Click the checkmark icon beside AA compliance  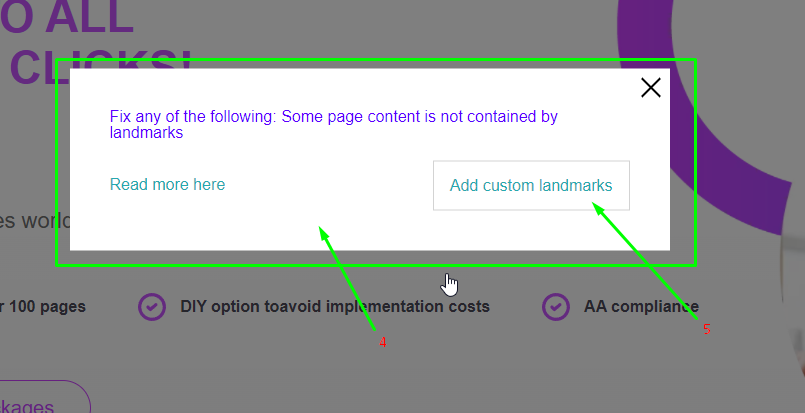click(556, 307)
